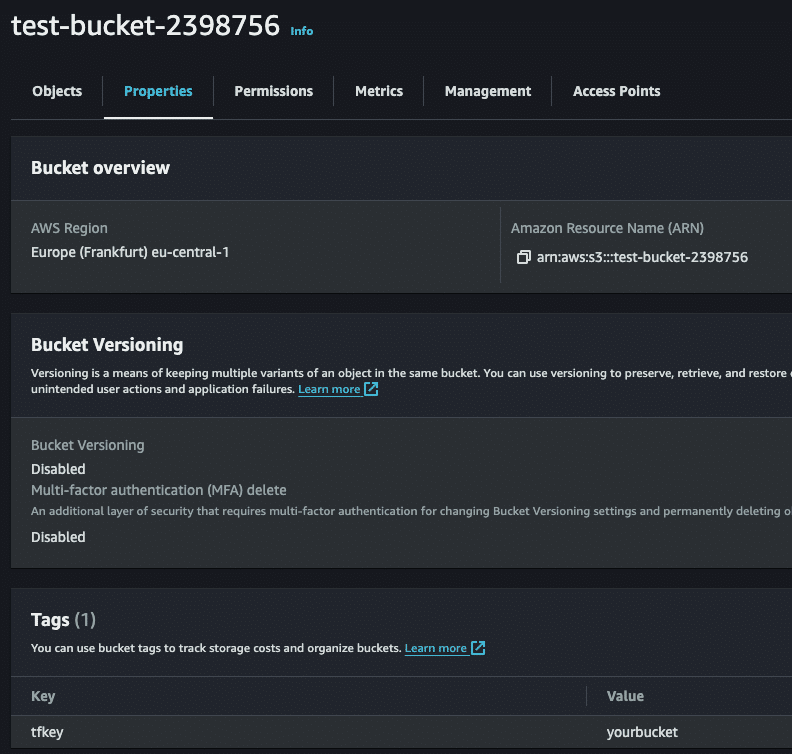
Task: Follow Learn more link for bucket tags
Action: click(x=435, y=648)
